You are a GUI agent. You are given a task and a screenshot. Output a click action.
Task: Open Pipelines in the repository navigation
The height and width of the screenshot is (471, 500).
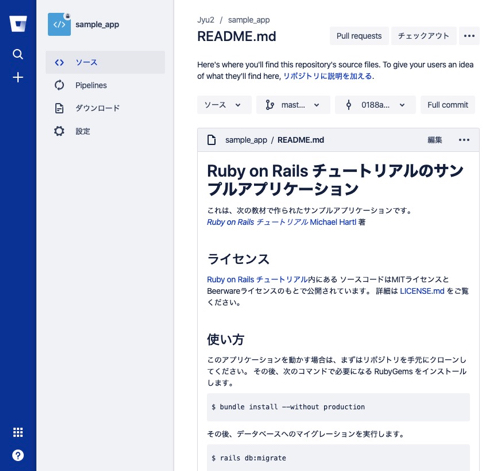(105, 85)
